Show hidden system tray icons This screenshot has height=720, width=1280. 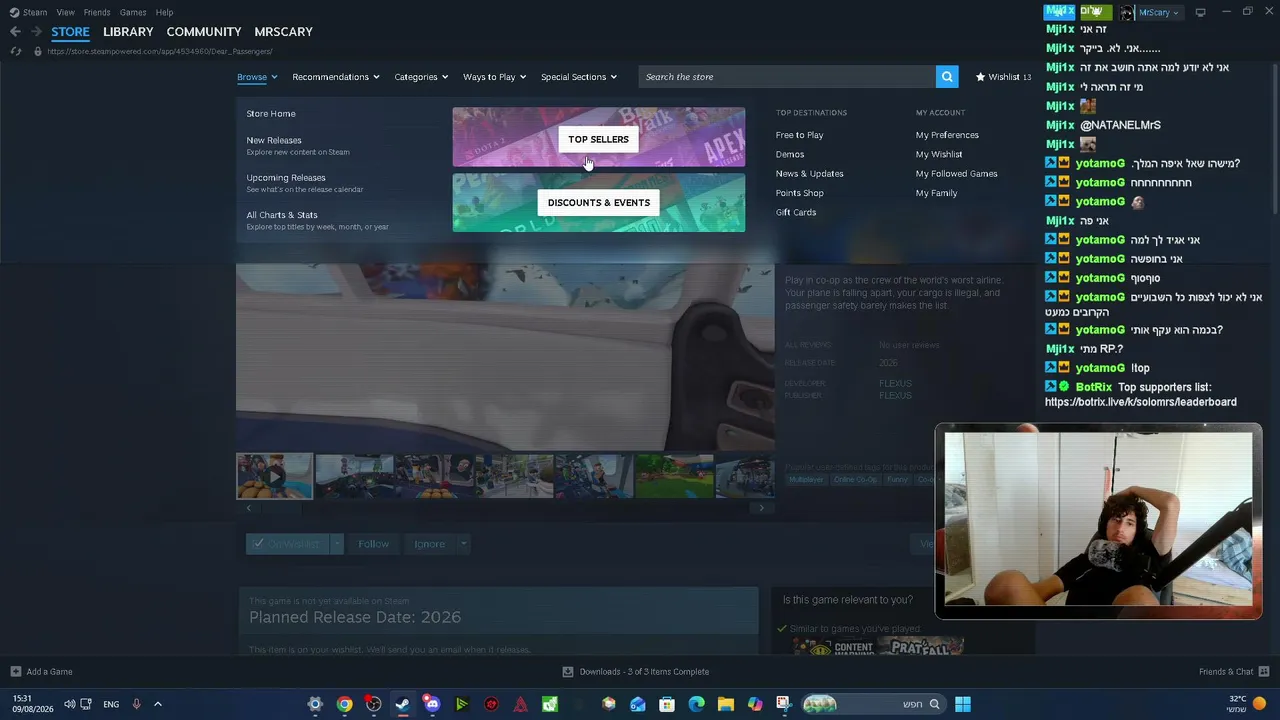coord(157,704)
